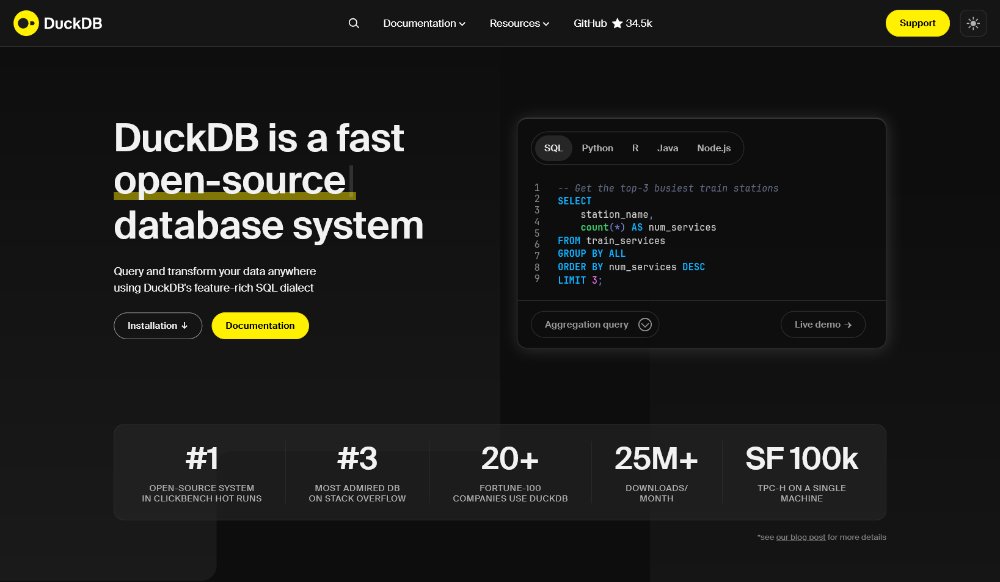Click the arrow icon inside Live demo
The image size is (1000, 582).
pyautogui.click(x=849, y=324)
